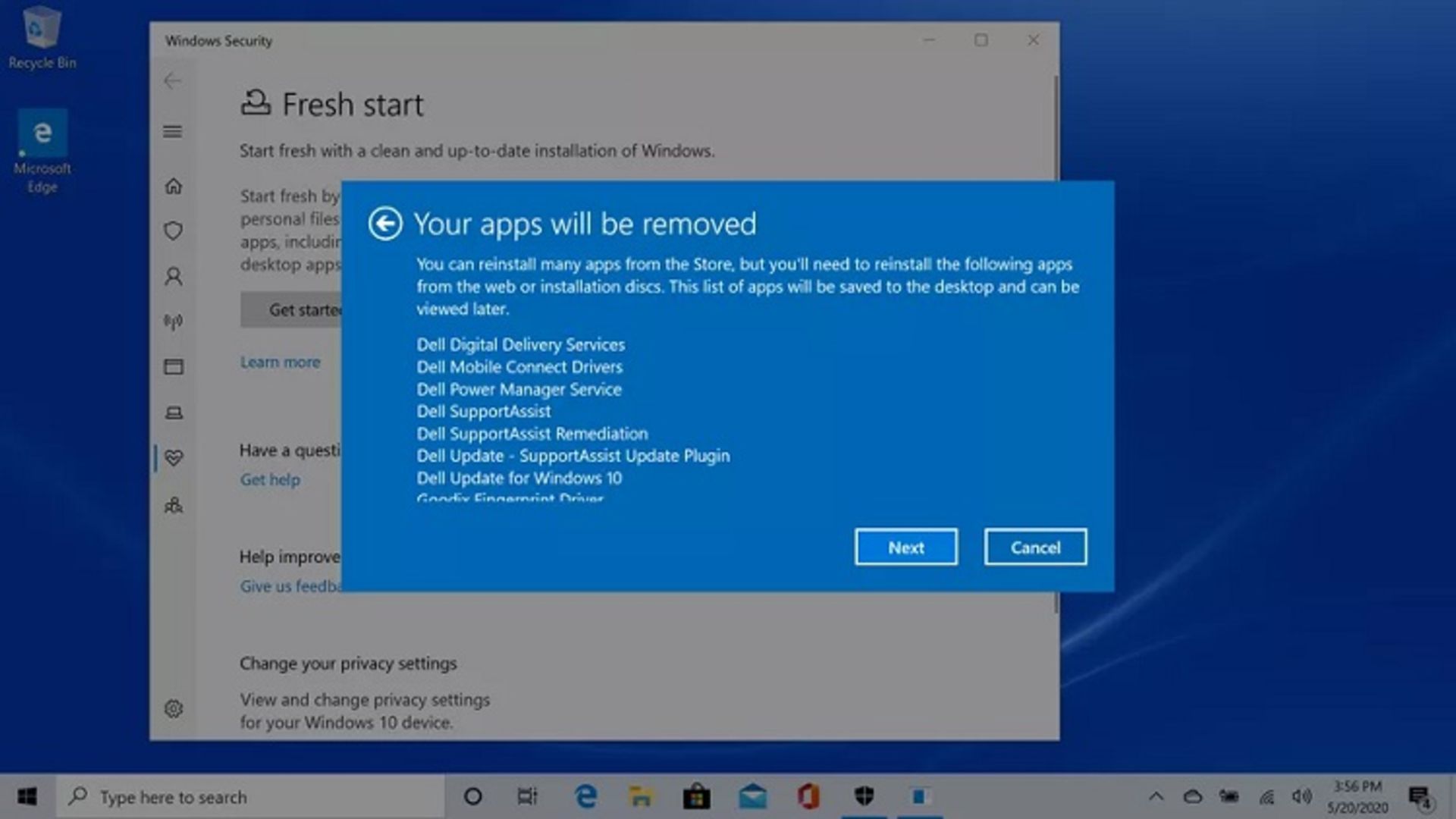Open Account protection person icon
Image resolution: width=1456 pixels, height=819 pixels.
[174, 276]
